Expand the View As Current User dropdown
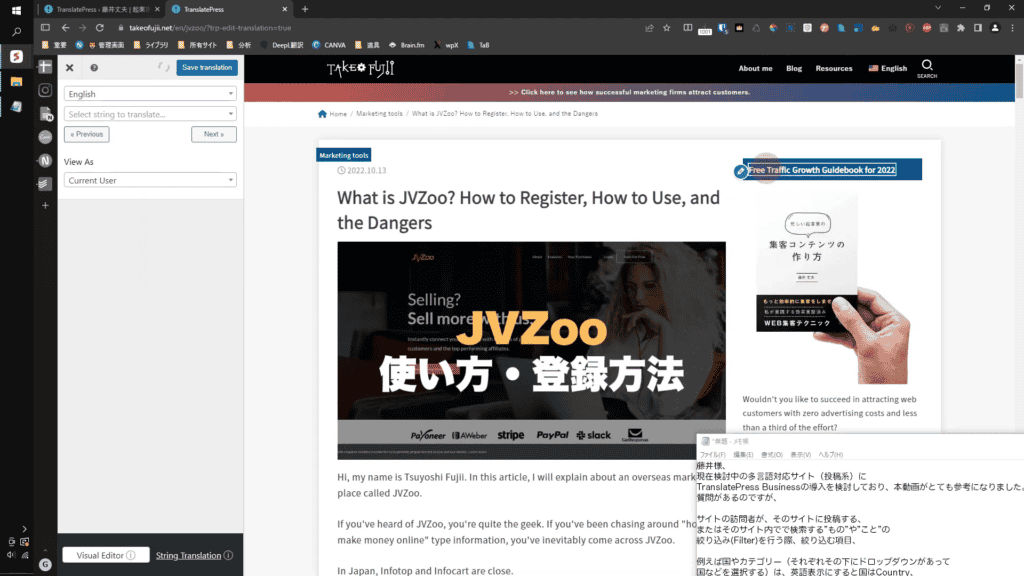Viewport: 1024px width, 576px height. click(x=150, y=180)
